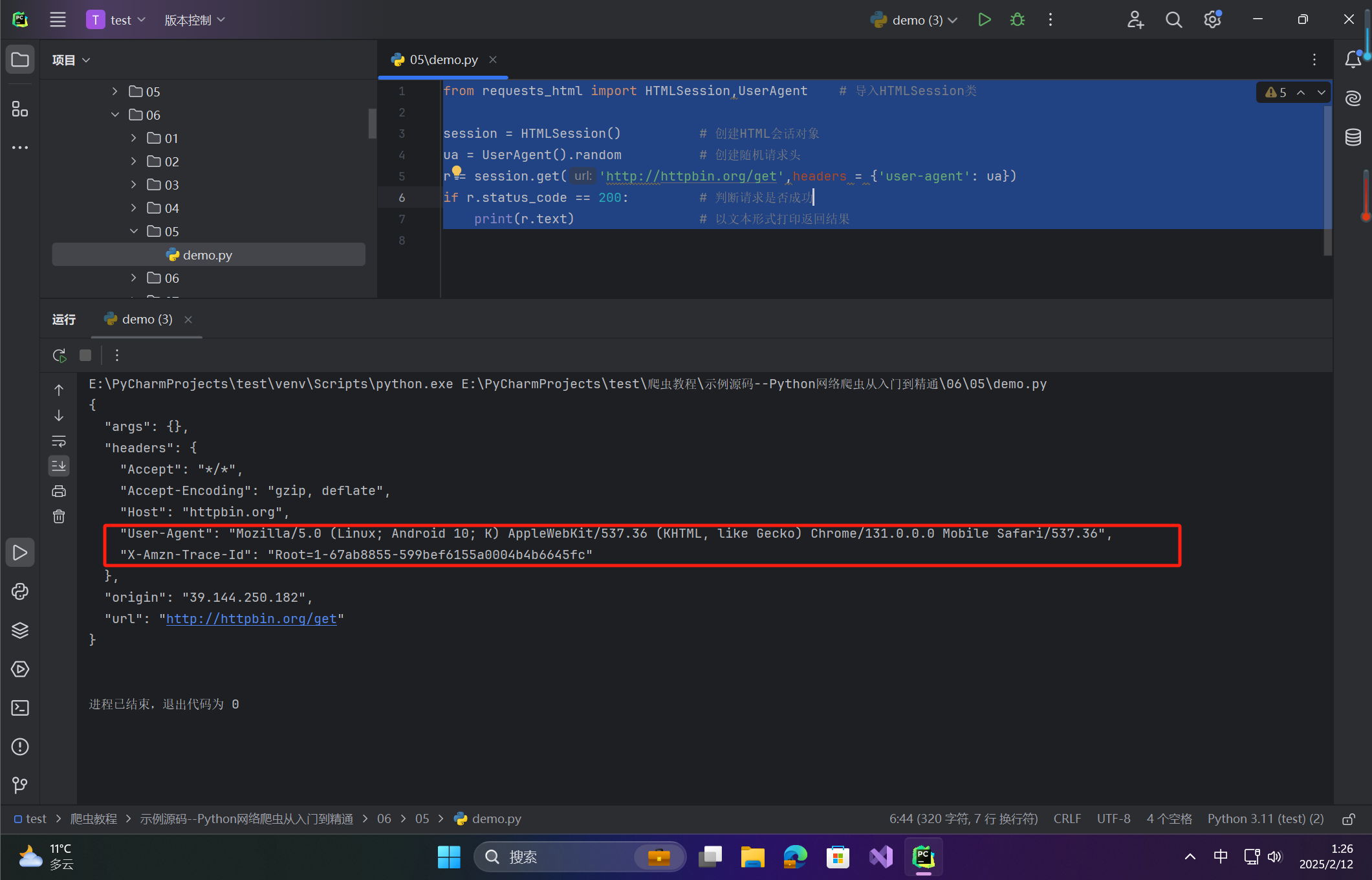Collapse top-level folder 06

point(115,115)
